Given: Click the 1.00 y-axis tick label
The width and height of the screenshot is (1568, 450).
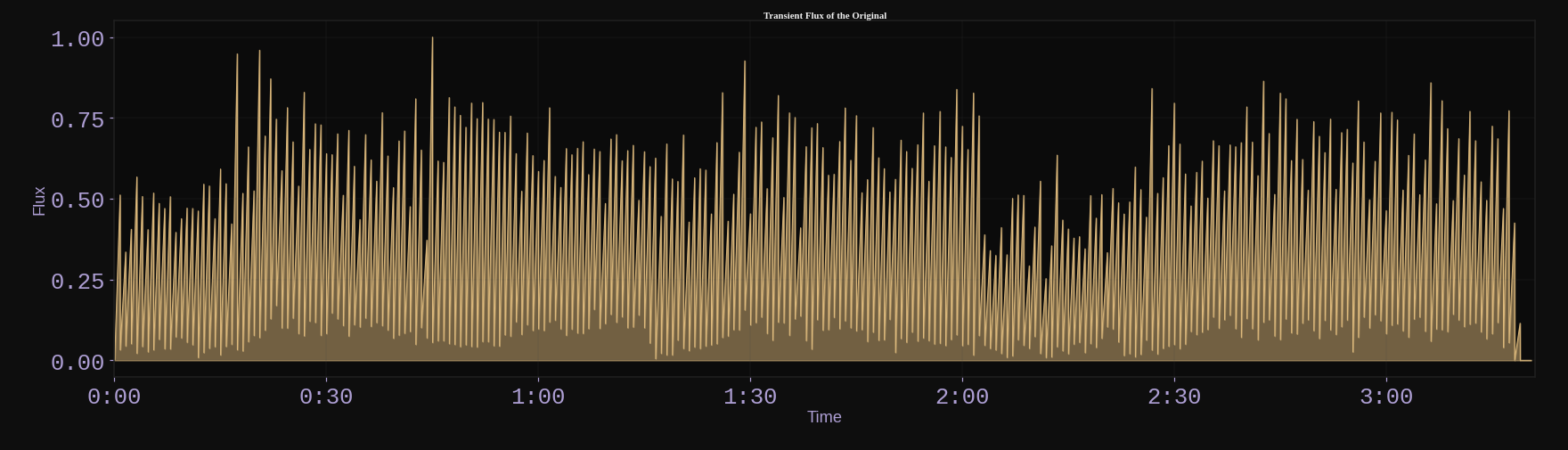Looking at the screenshot, I should (x=78, y=39).
